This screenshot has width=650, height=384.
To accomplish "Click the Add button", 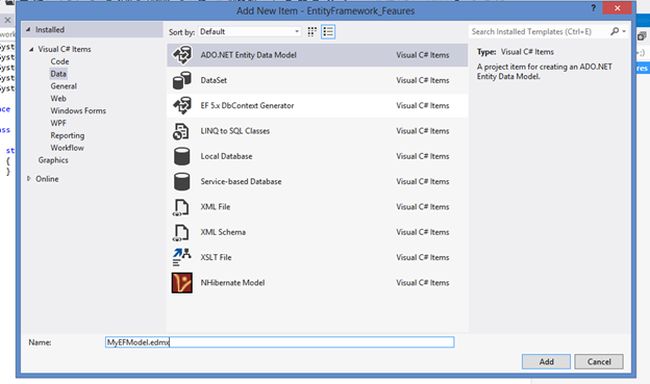I will pos(546,362).
